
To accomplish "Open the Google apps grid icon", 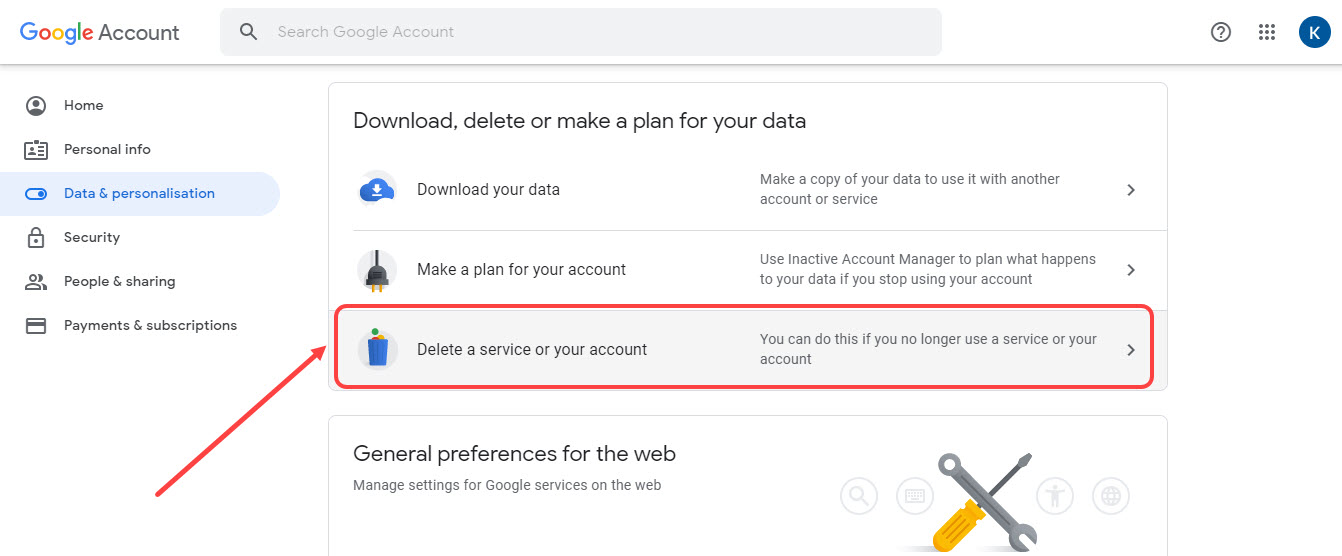I will [1267, 32].
